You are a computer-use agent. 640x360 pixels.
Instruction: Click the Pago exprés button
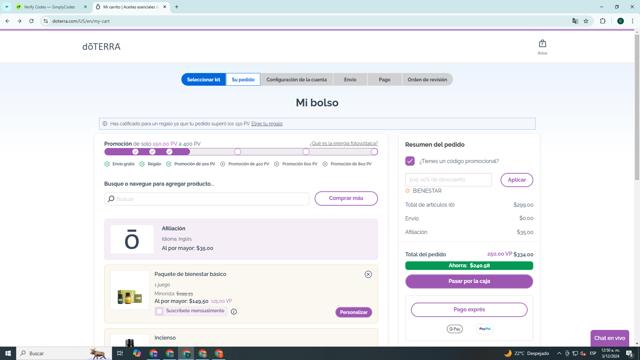[469, 310]
